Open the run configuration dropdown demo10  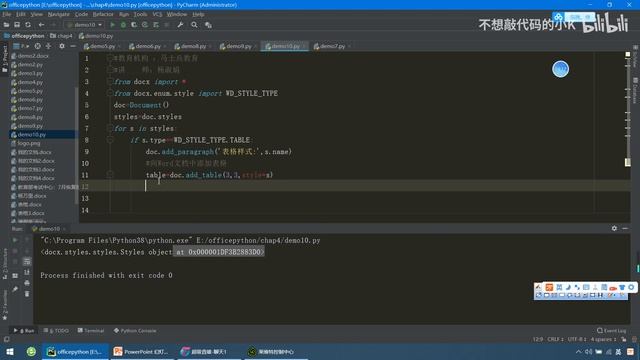point(85,25)
